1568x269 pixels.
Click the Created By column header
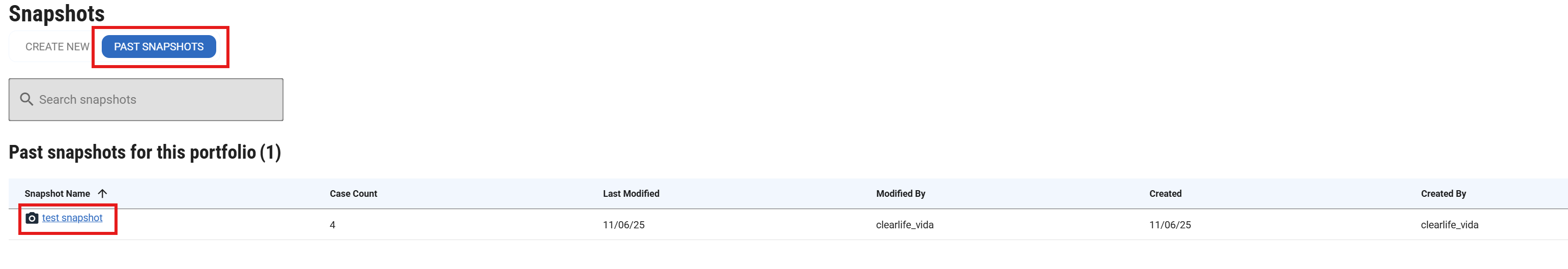click(1444, 194)
